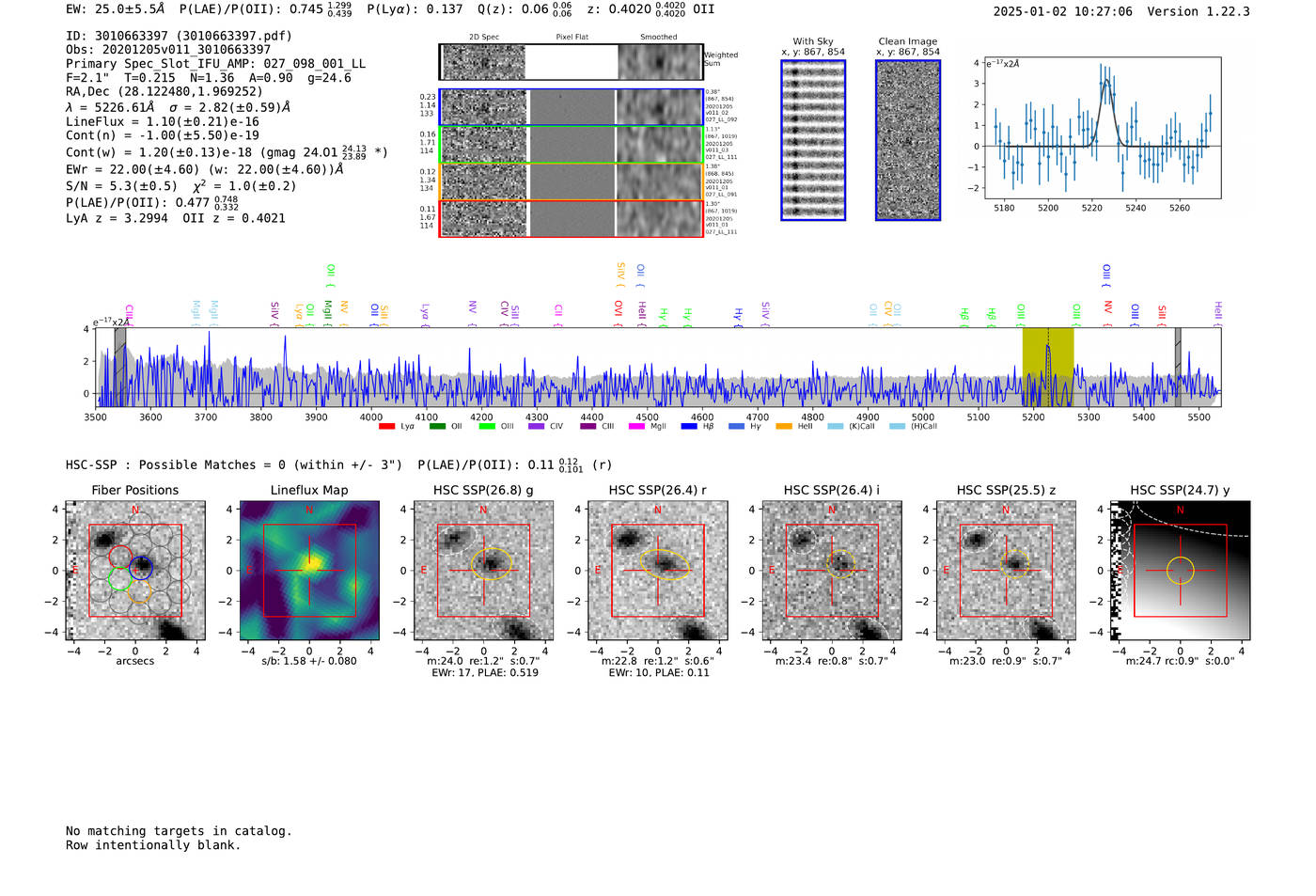Open the HSC SSP(24.7) y cutout

1181,571
